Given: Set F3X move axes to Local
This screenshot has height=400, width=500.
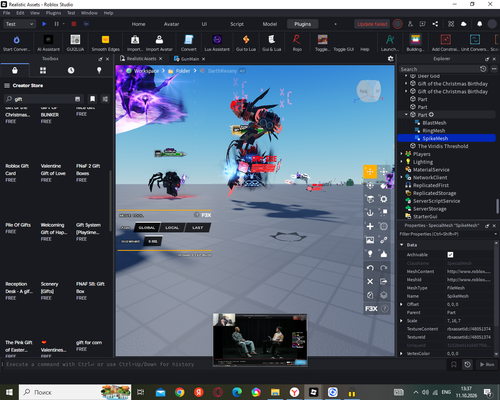Looking at the screenshot, I should tap(172, 228).
